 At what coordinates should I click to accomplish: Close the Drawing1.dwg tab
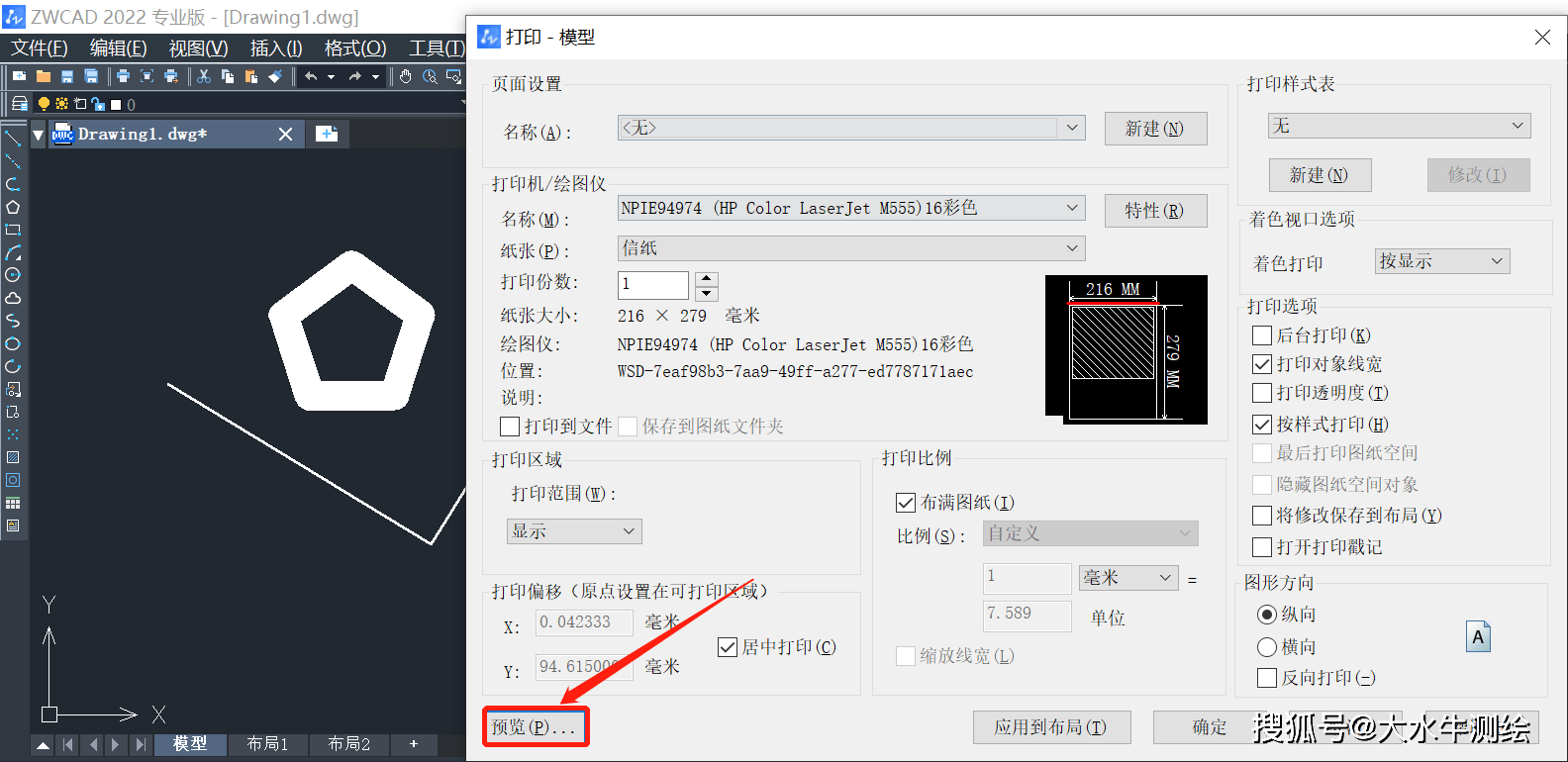285,134
